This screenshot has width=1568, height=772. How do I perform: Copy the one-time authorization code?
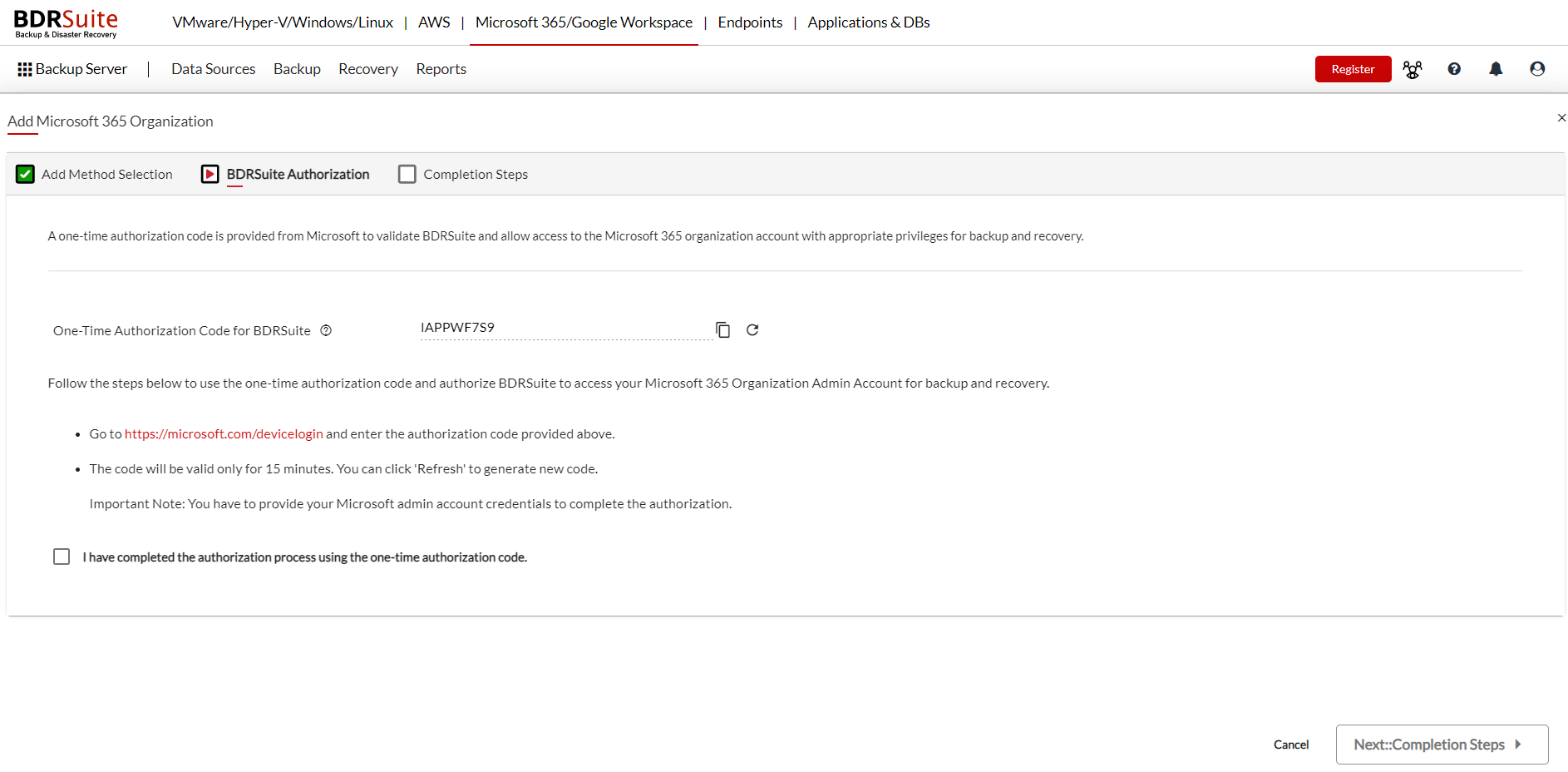(x=723, y=330)
